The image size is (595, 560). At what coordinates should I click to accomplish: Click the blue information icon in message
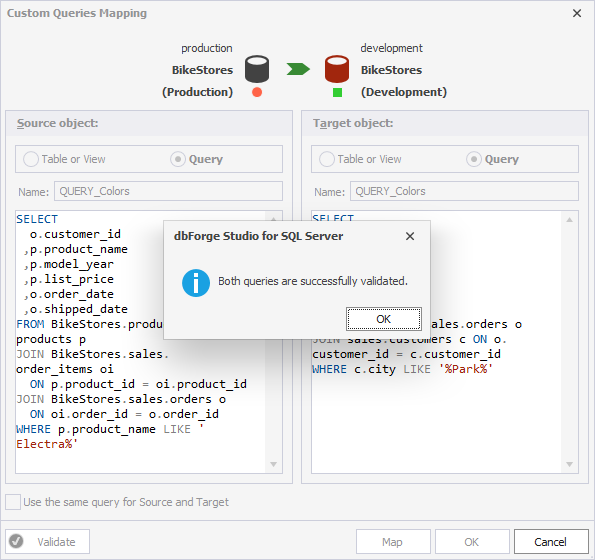[x=196, y=283]
